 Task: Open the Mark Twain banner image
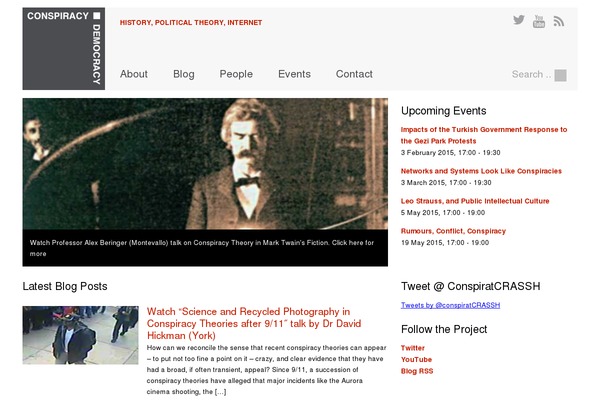tap(205, 164)
